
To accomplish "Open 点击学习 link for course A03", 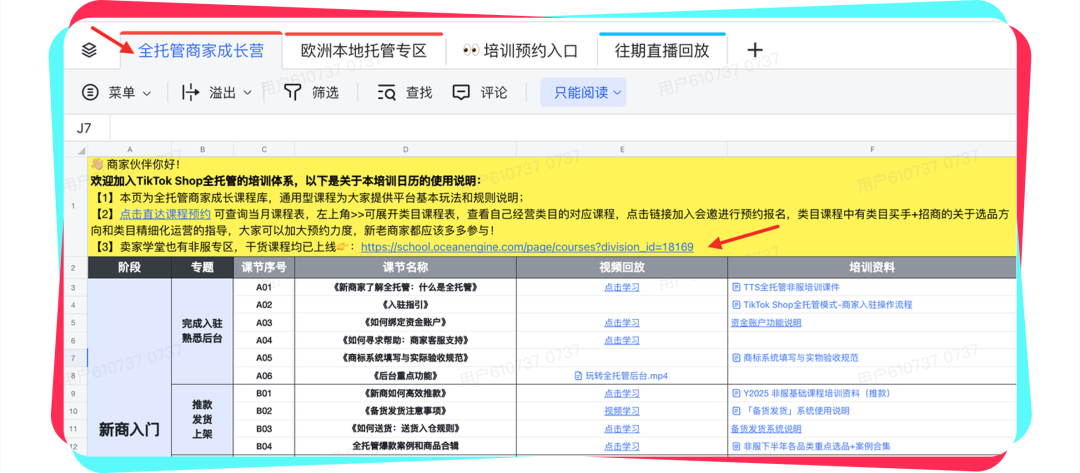I will coord(621,322).
